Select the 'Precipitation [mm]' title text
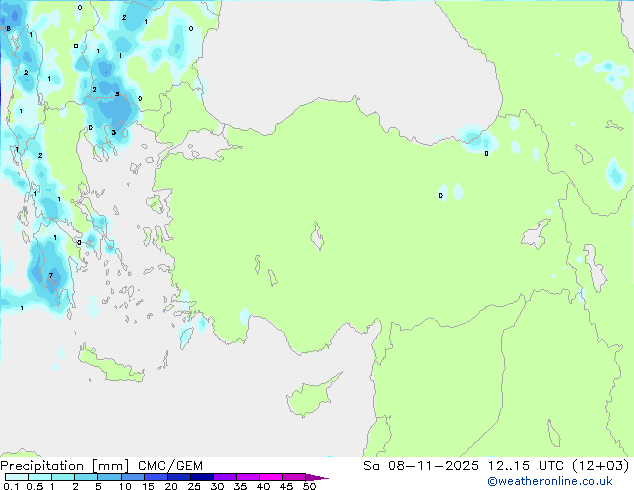The height and width of the screenshot is (490, 634). pos(65,466)
